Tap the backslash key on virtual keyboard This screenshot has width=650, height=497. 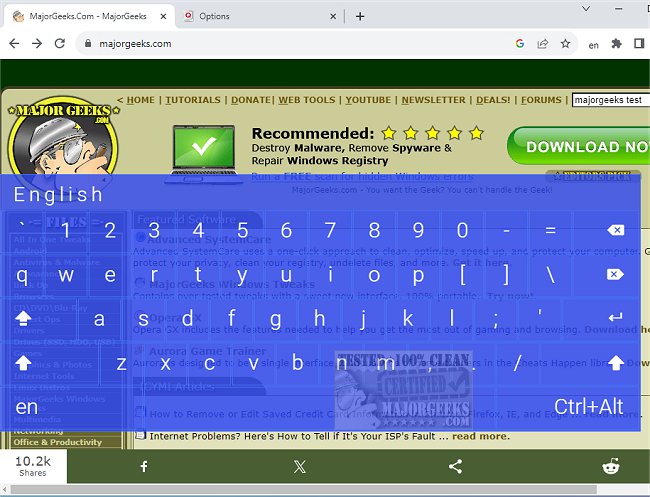[x=550, y=274]
